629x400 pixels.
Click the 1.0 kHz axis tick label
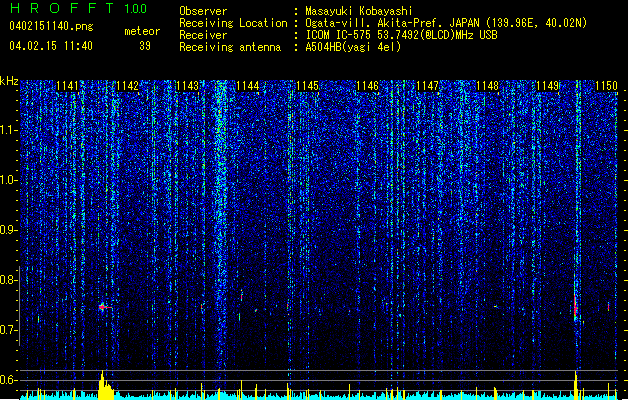pos(8,180)
